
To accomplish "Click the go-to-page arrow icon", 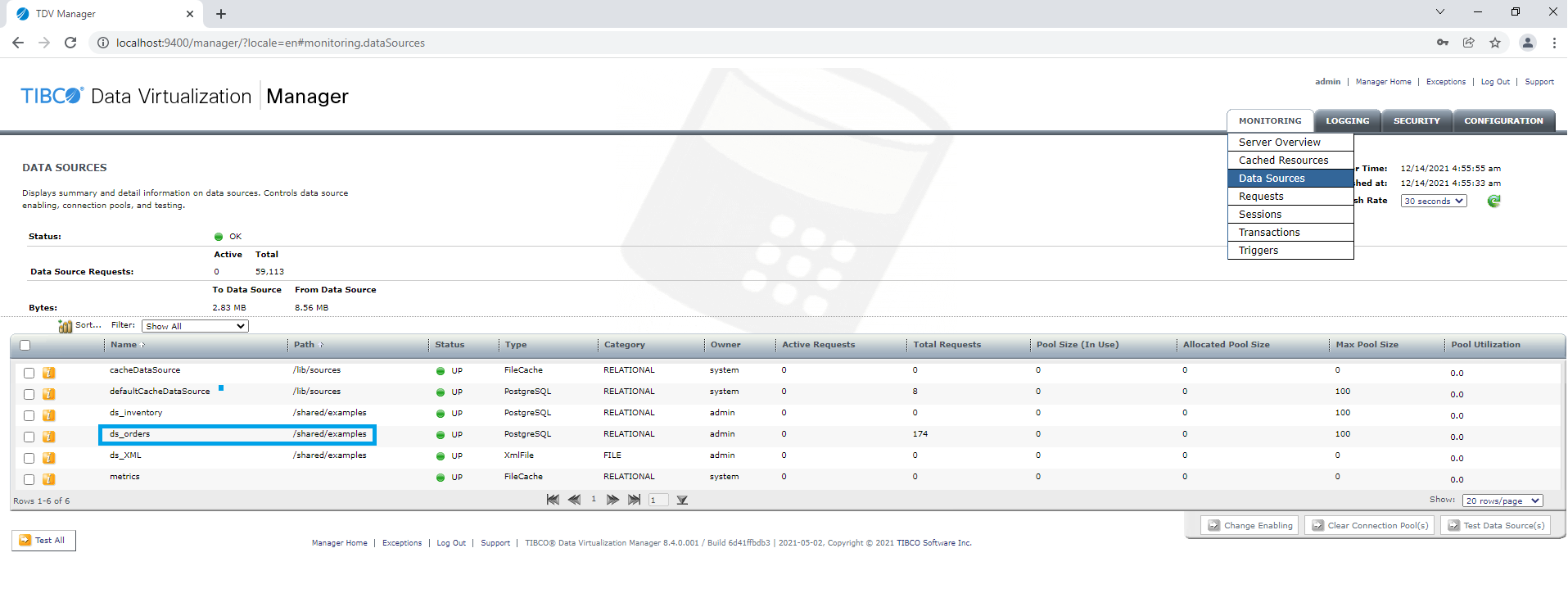I will (682, 500).
